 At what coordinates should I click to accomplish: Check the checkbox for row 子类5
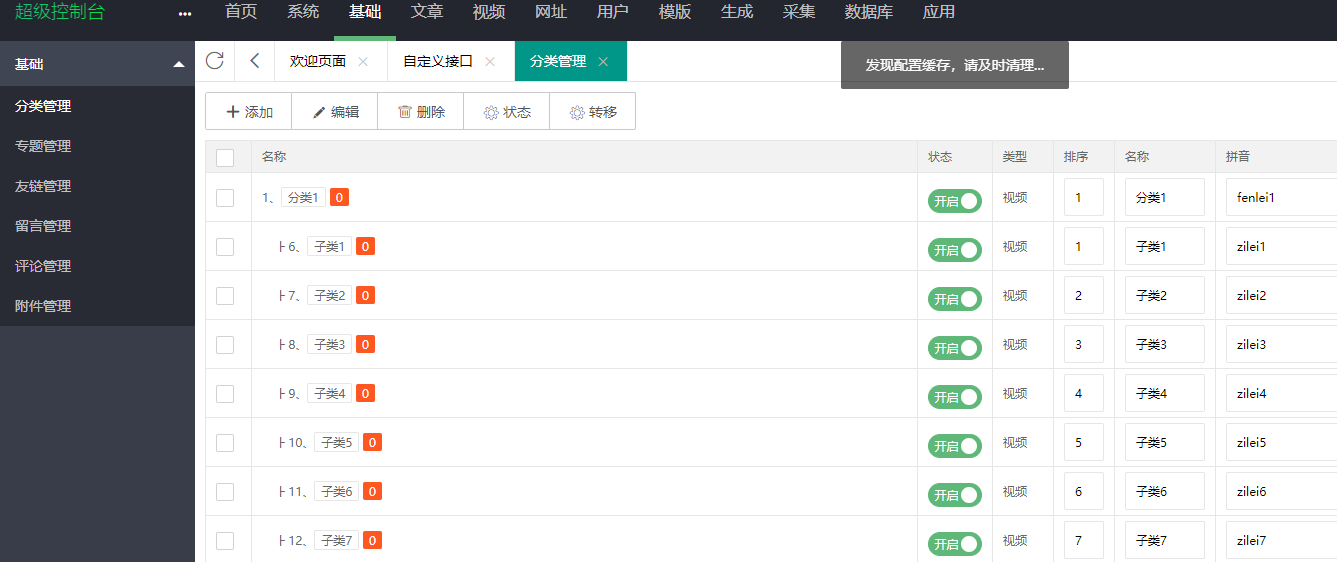pos(225,443)
